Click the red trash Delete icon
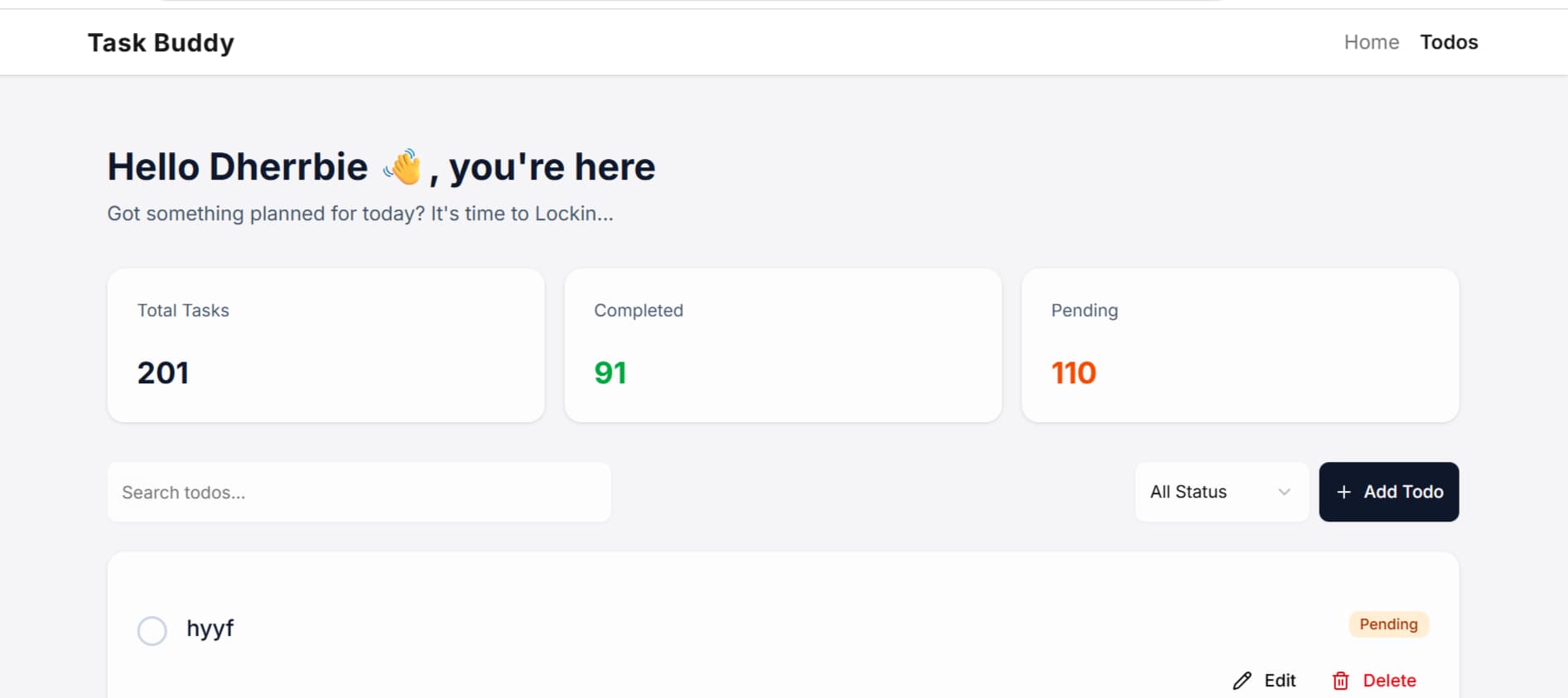Viewport: 1568px width, 698px height. [1340, 681]
